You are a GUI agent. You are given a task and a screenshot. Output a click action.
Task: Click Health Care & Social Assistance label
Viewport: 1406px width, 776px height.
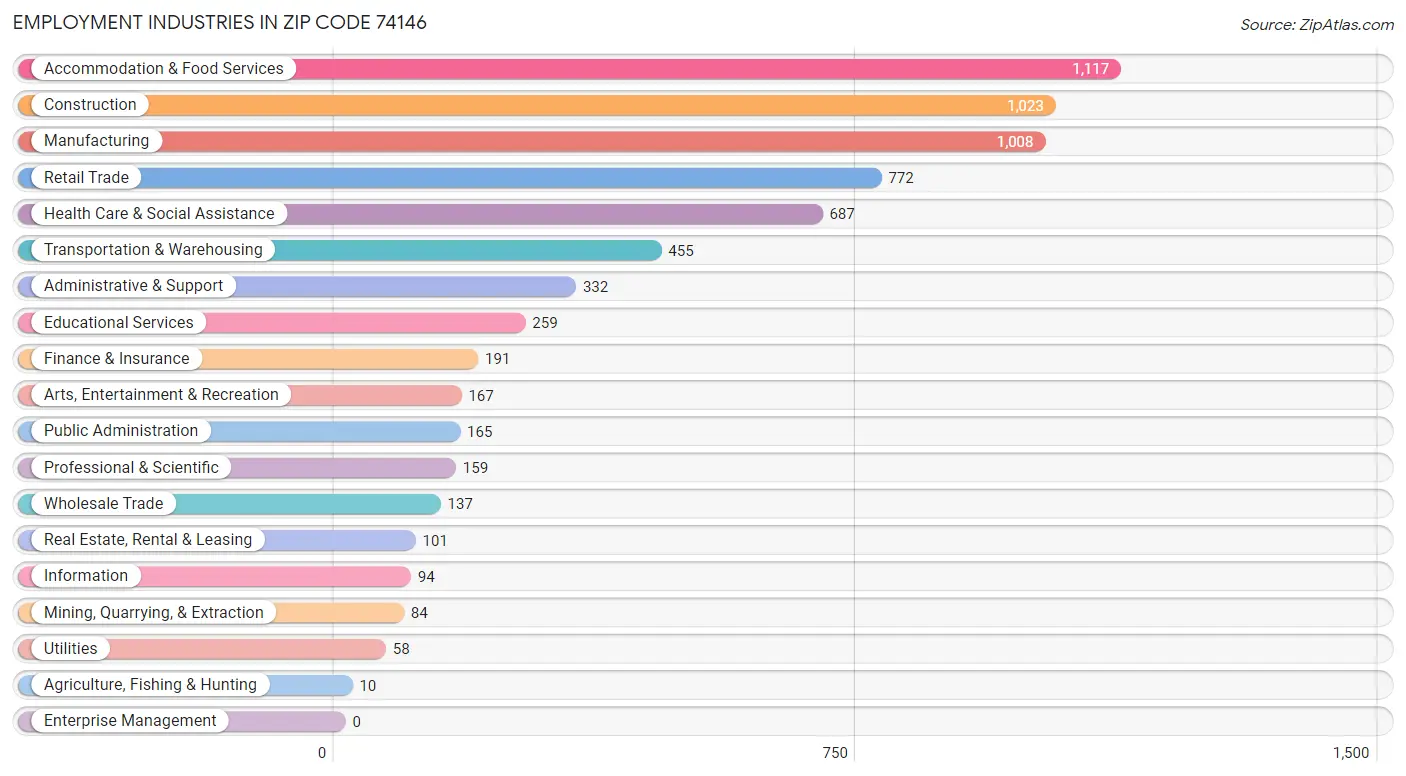(159, 213)
